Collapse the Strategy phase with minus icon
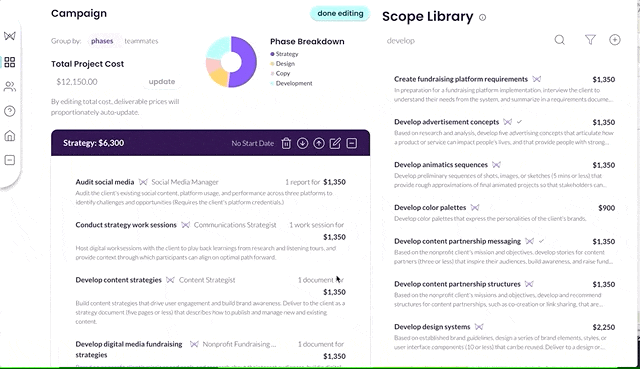640x369 pixels. [x=351, y=143]
